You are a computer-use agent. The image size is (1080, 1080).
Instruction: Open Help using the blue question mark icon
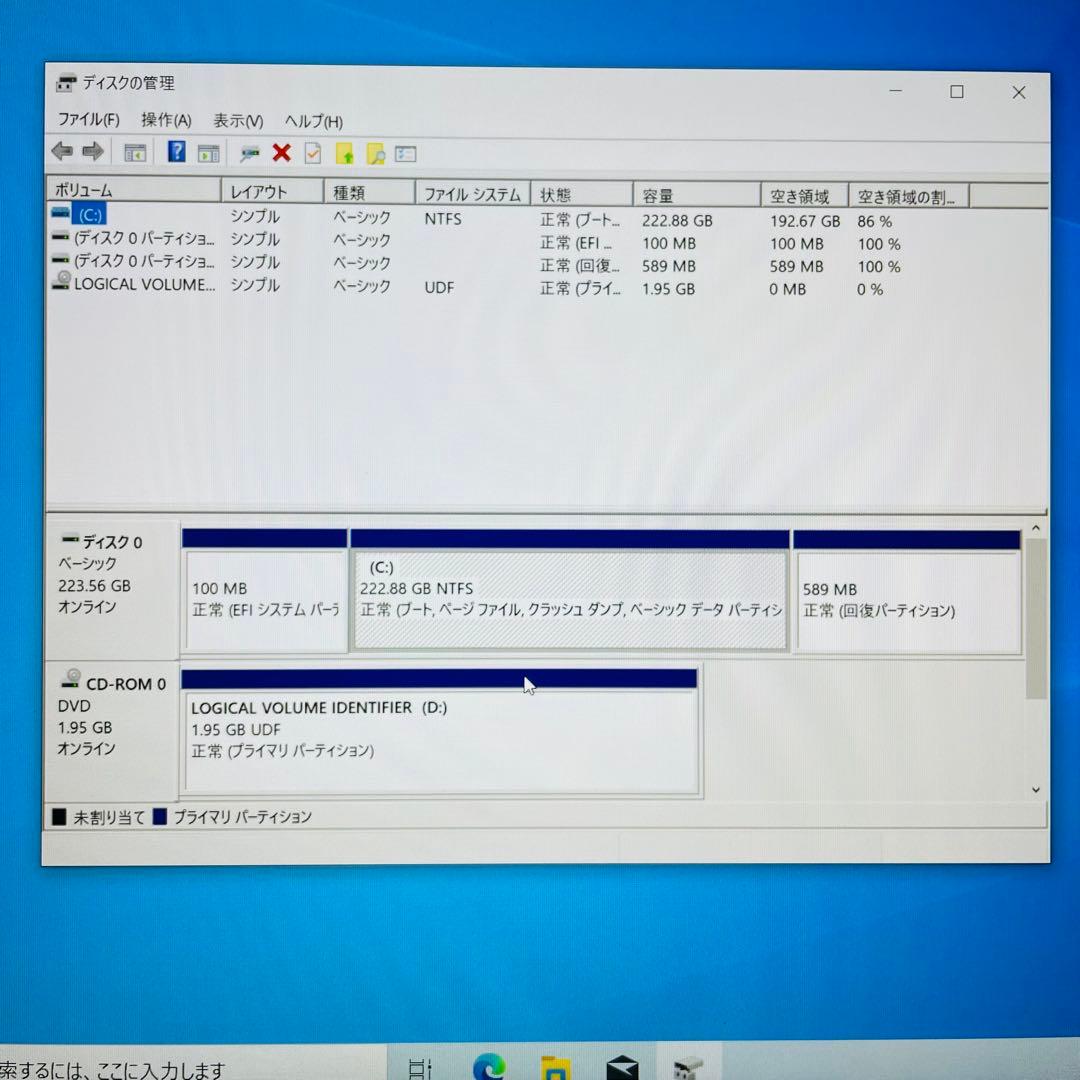point(175,152)
